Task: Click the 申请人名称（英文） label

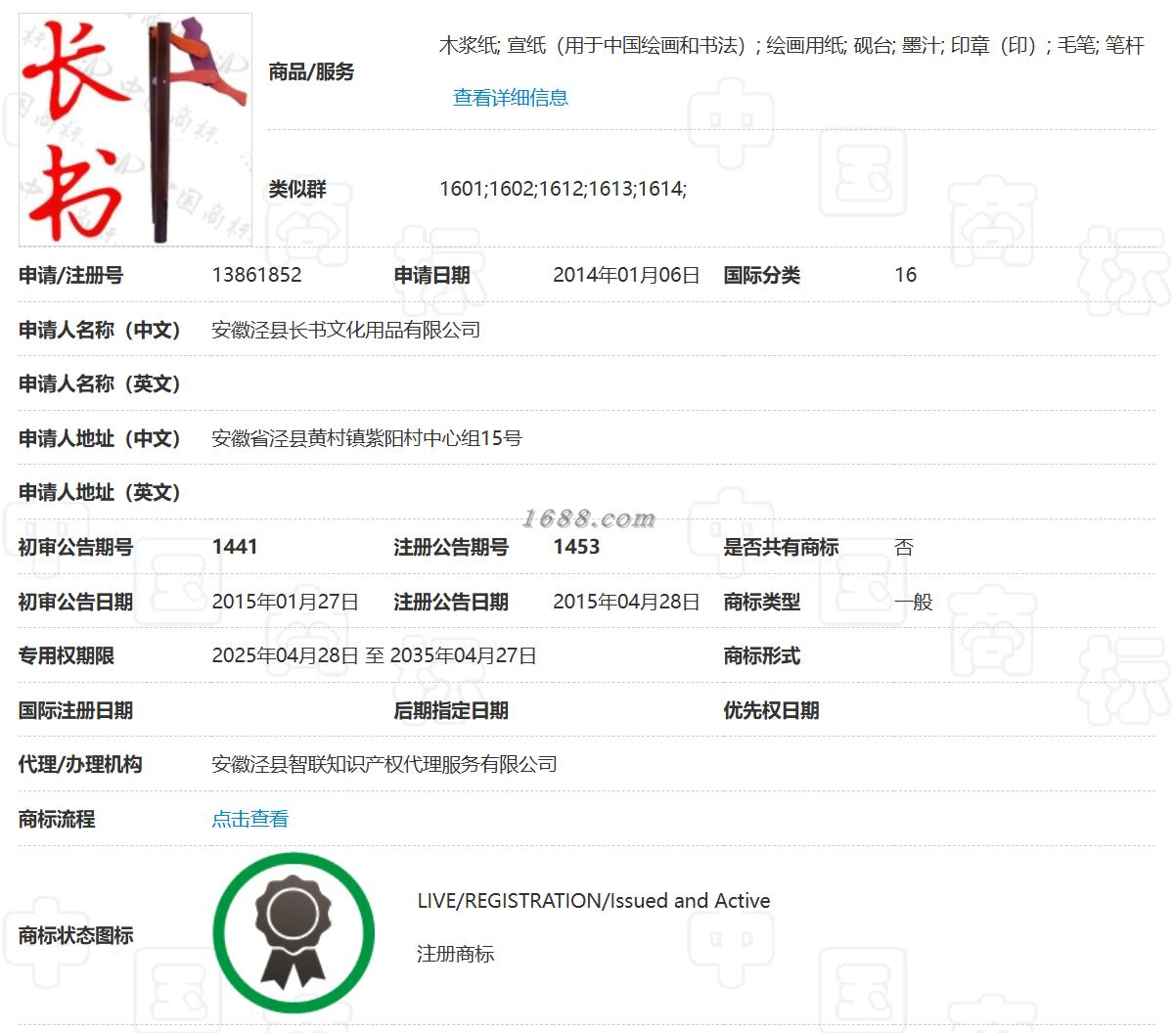Action: (100, 383)
